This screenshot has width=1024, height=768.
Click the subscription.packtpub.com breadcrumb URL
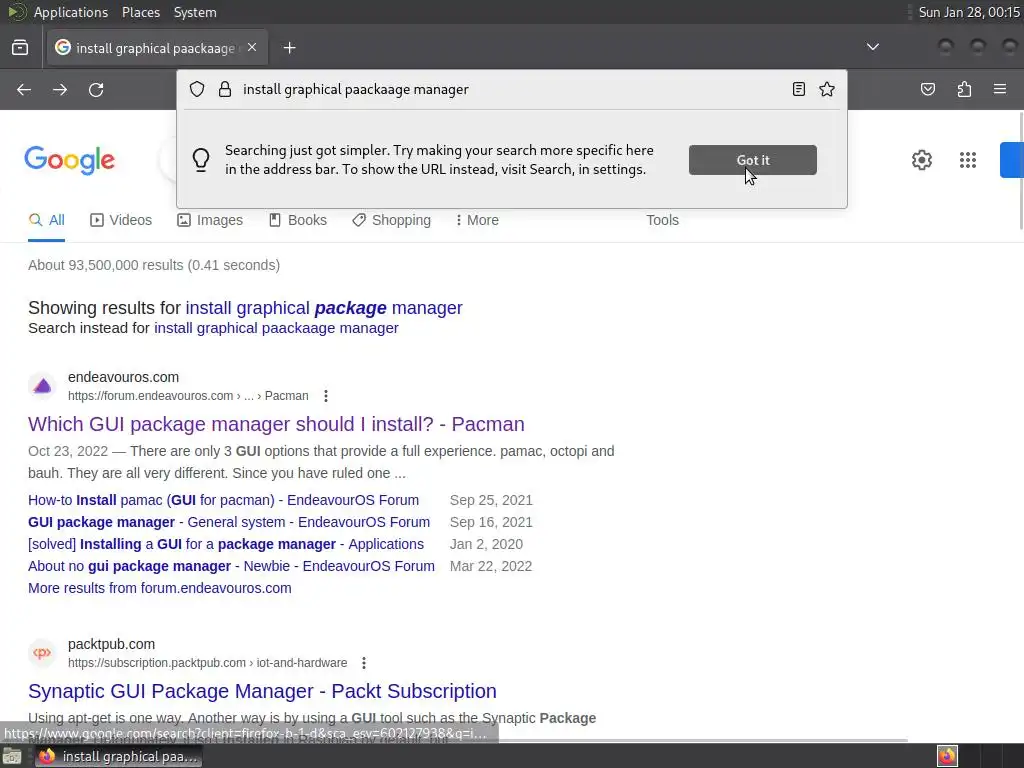tap(208, 663)
